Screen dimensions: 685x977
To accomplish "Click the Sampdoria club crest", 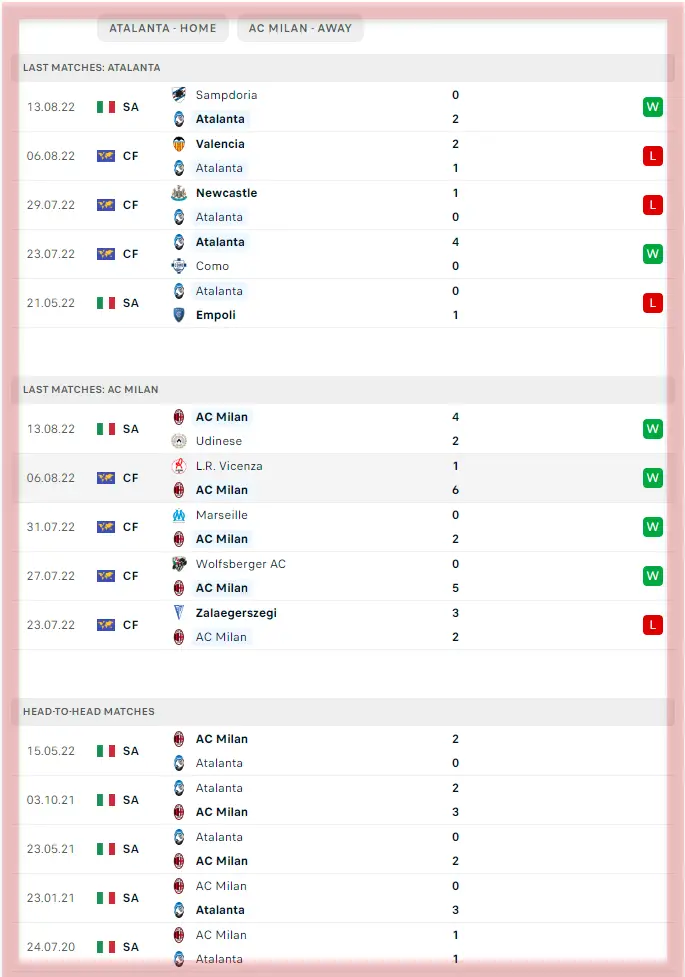I will tap(179, 95).
